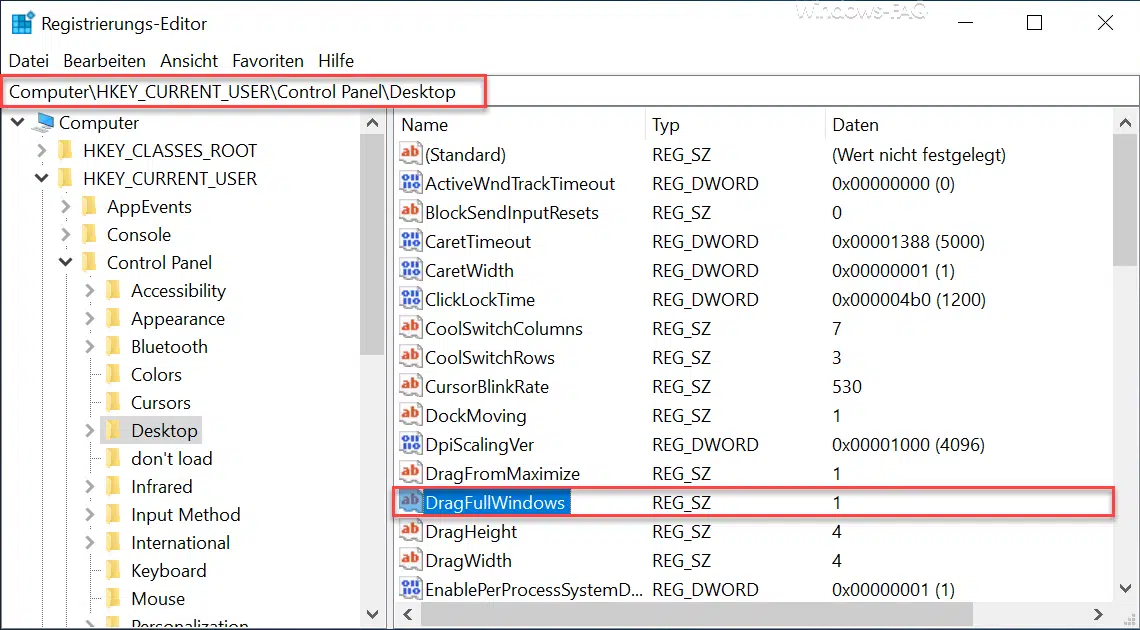Click the REG_DWORD icon beside CaretTimeout
The image size is (1140, 630).
[x=410, y=241]
